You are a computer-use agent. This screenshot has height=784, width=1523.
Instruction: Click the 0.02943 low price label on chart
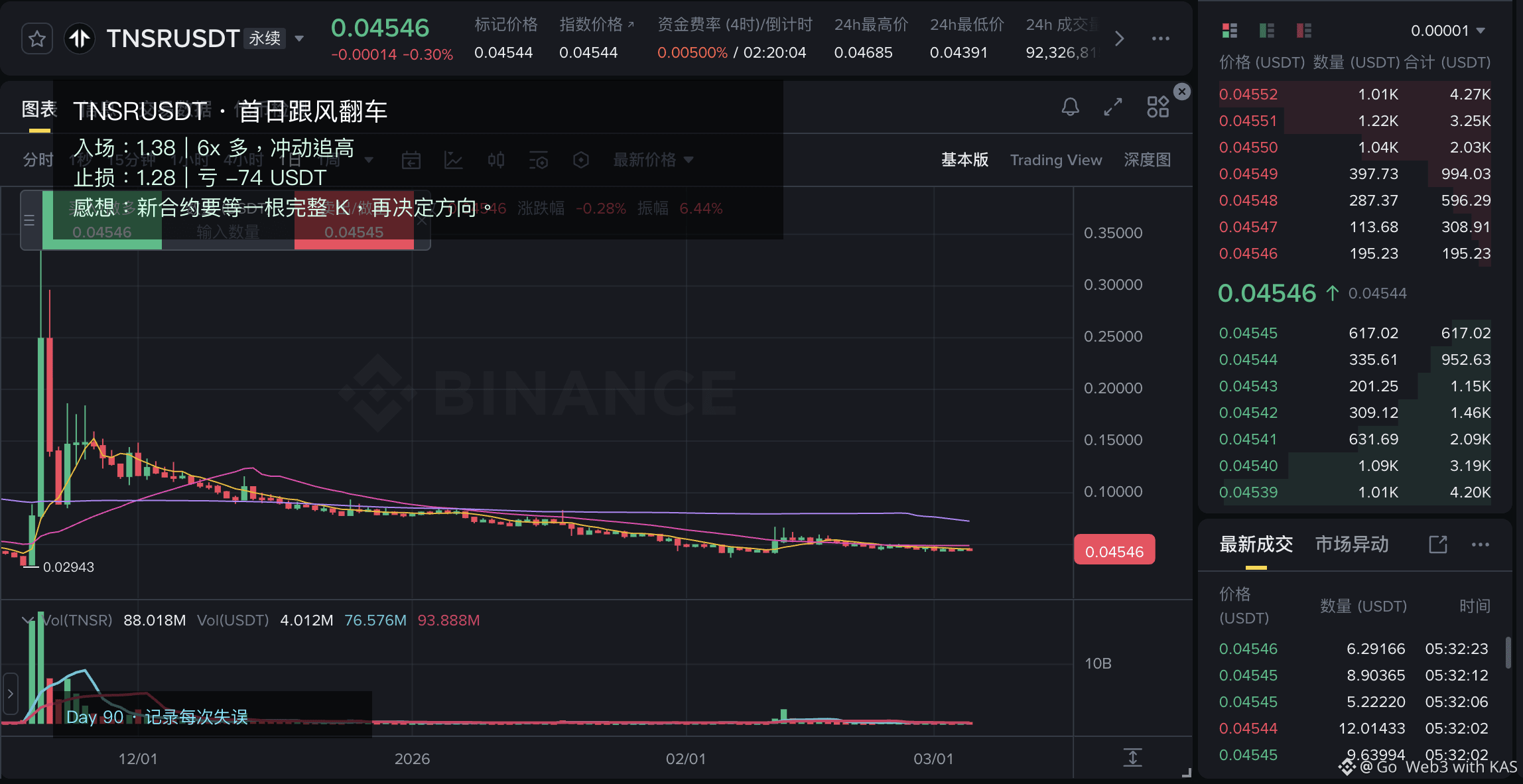click(68, 567)
